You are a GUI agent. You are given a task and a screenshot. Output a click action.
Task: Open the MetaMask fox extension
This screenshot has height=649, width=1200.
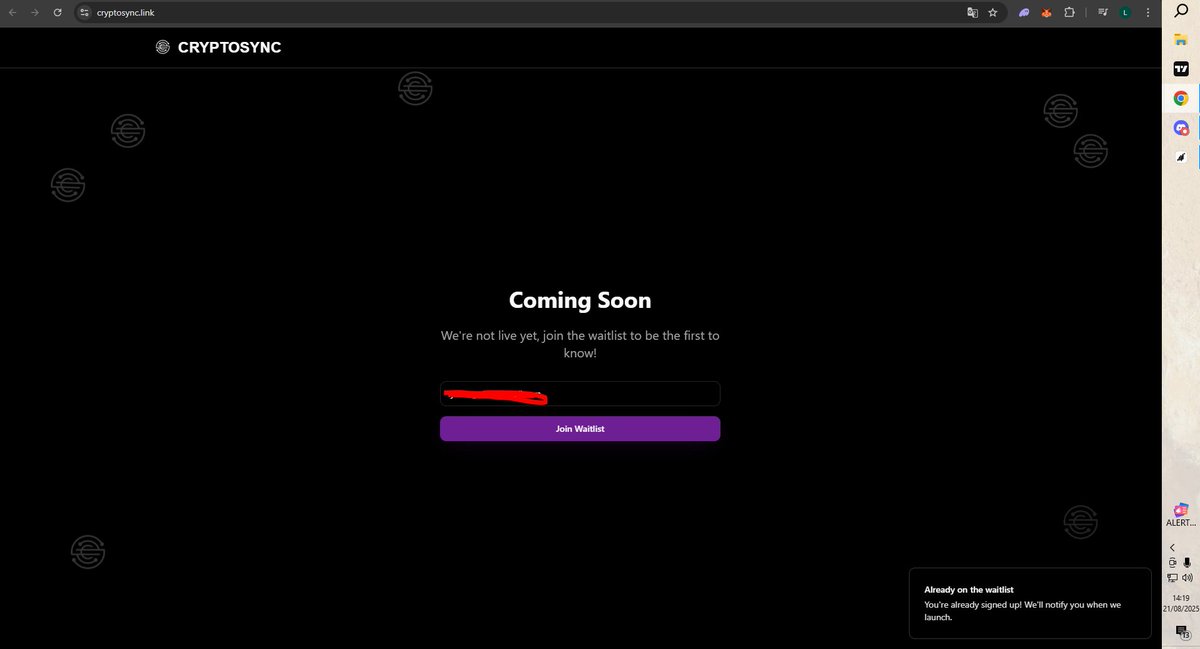(x=1047, y=13)
